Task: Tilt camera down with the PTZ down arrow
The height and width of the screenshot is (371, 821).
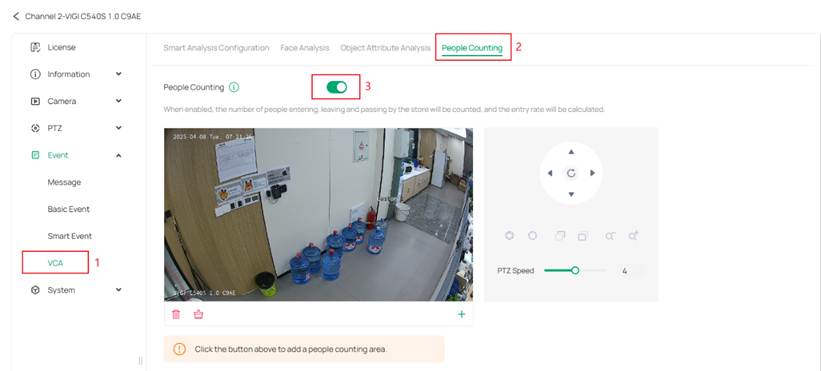Action: pos(571,195)
